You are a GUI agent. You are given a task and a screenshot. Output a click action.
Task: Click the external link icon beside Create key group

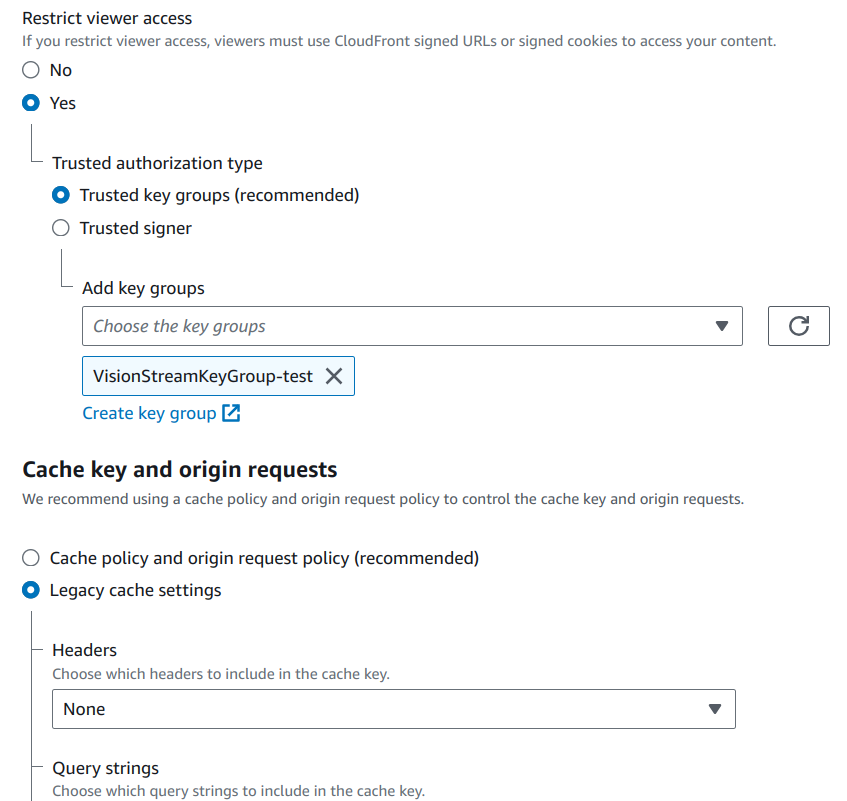point(231,413)
